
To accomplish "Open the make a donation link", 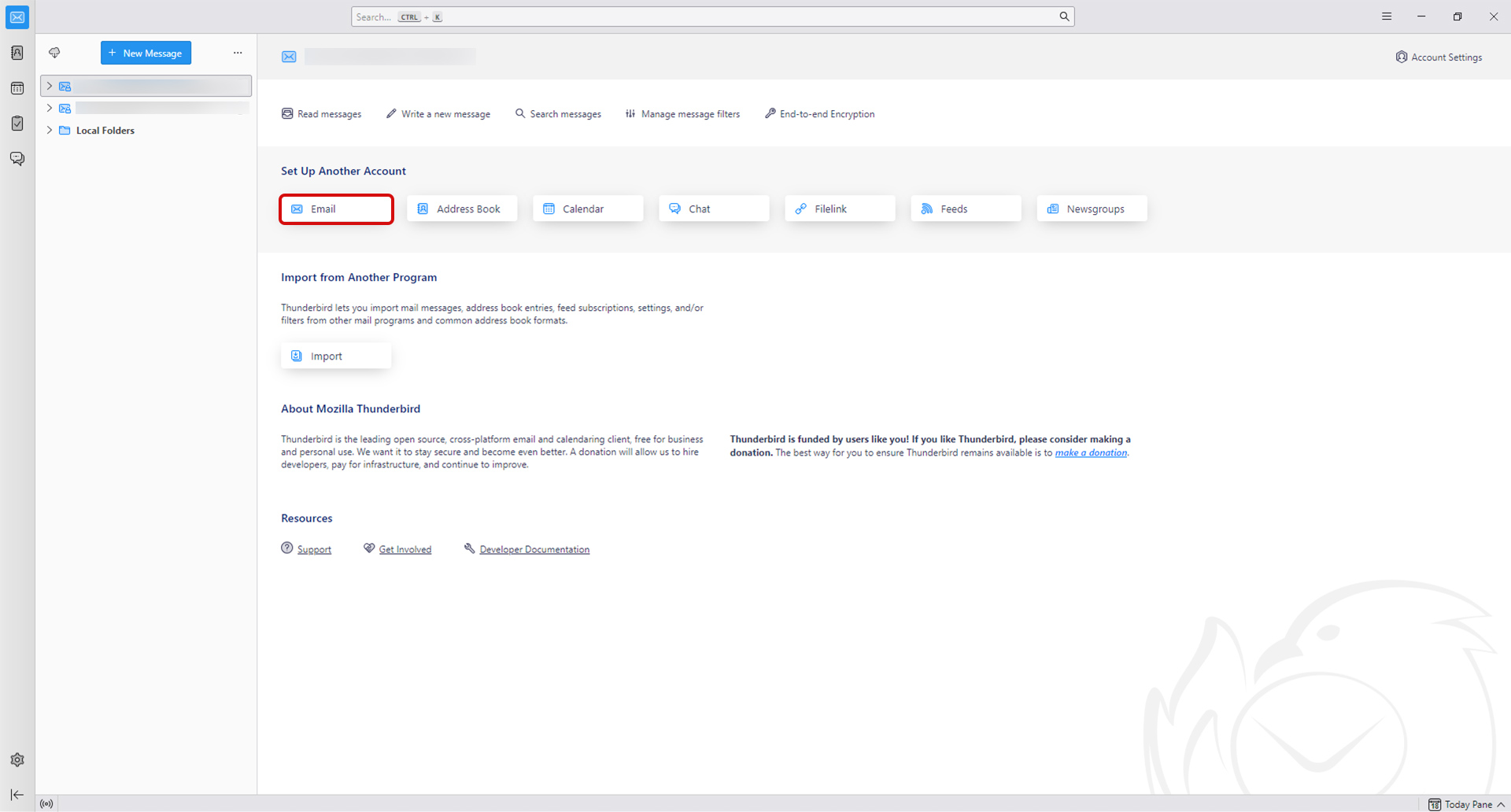I will pos(1091,452).
